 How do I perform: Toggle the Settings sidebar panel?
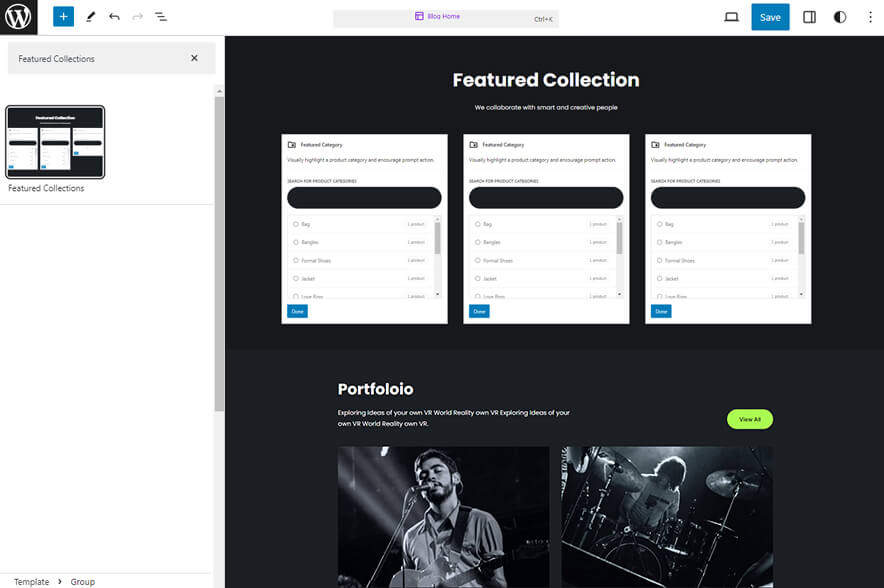pyautogui.click(x=809, y=16)
